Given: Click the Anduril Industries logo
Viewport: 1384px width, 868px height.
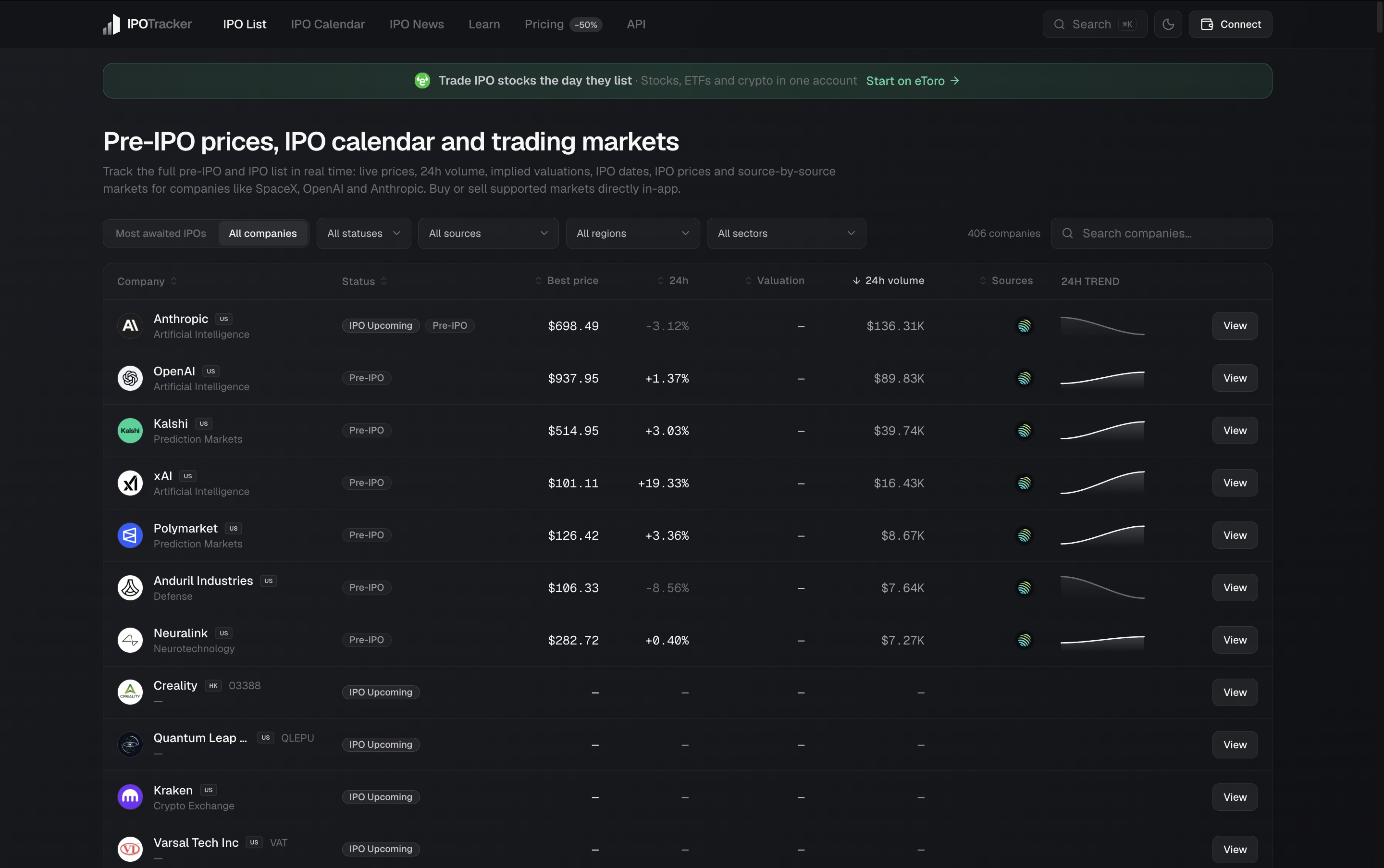Looking at the screenshot, I should tap(130, 588).
